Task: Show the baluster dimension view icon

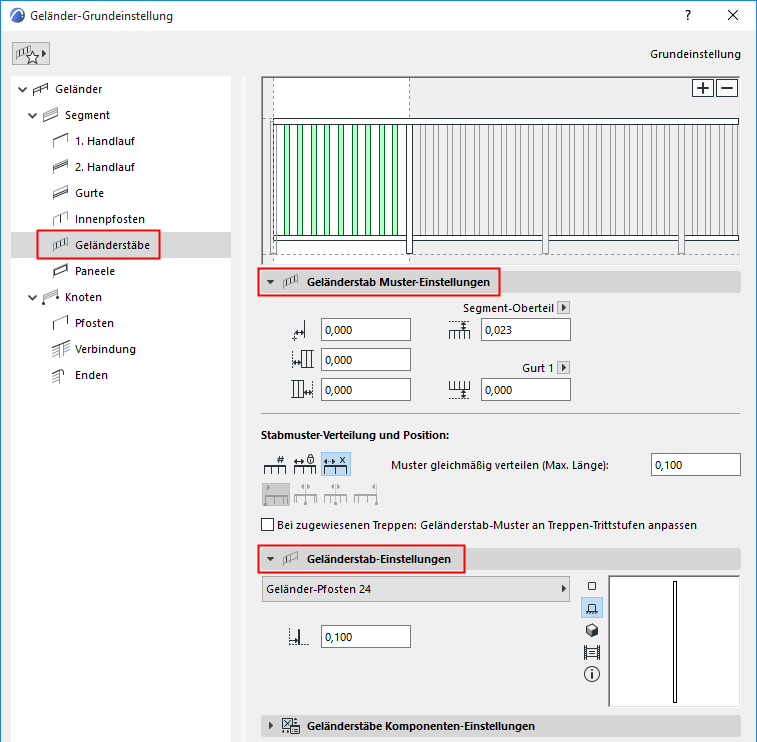Action: [592, 653]
